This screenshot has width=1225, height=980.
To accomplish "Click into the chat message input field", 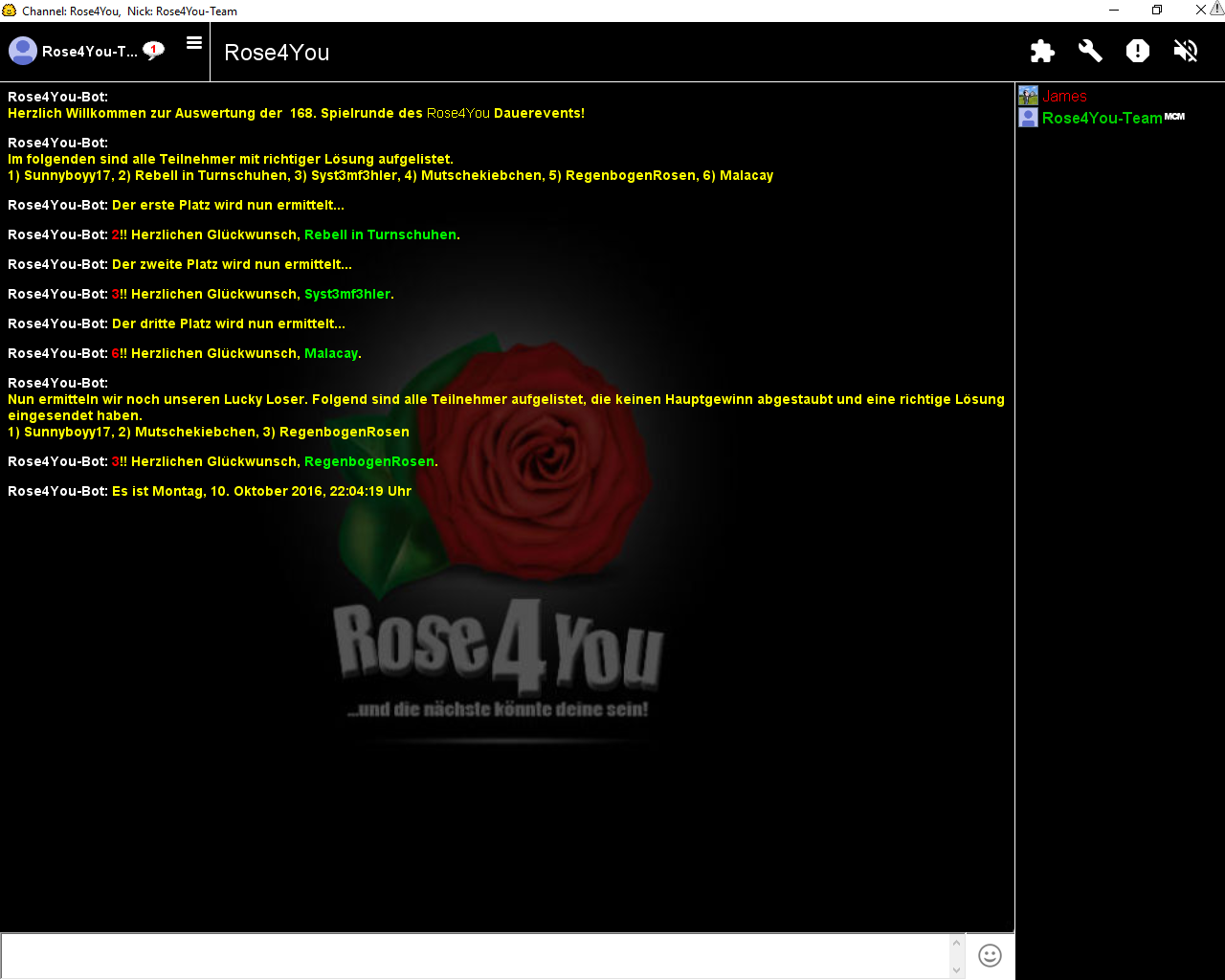I will [474, 956].
